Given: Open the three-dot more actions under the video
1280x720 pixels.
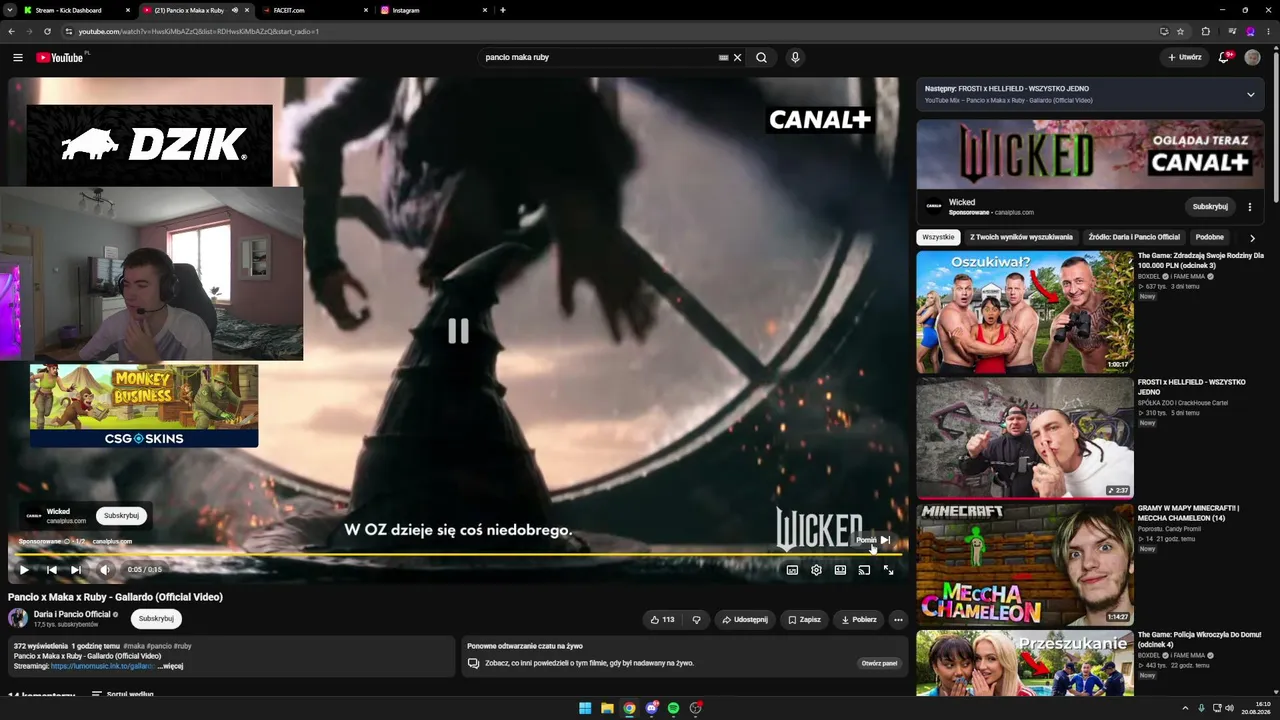Looking at the screenshot, I should [898, 620].
